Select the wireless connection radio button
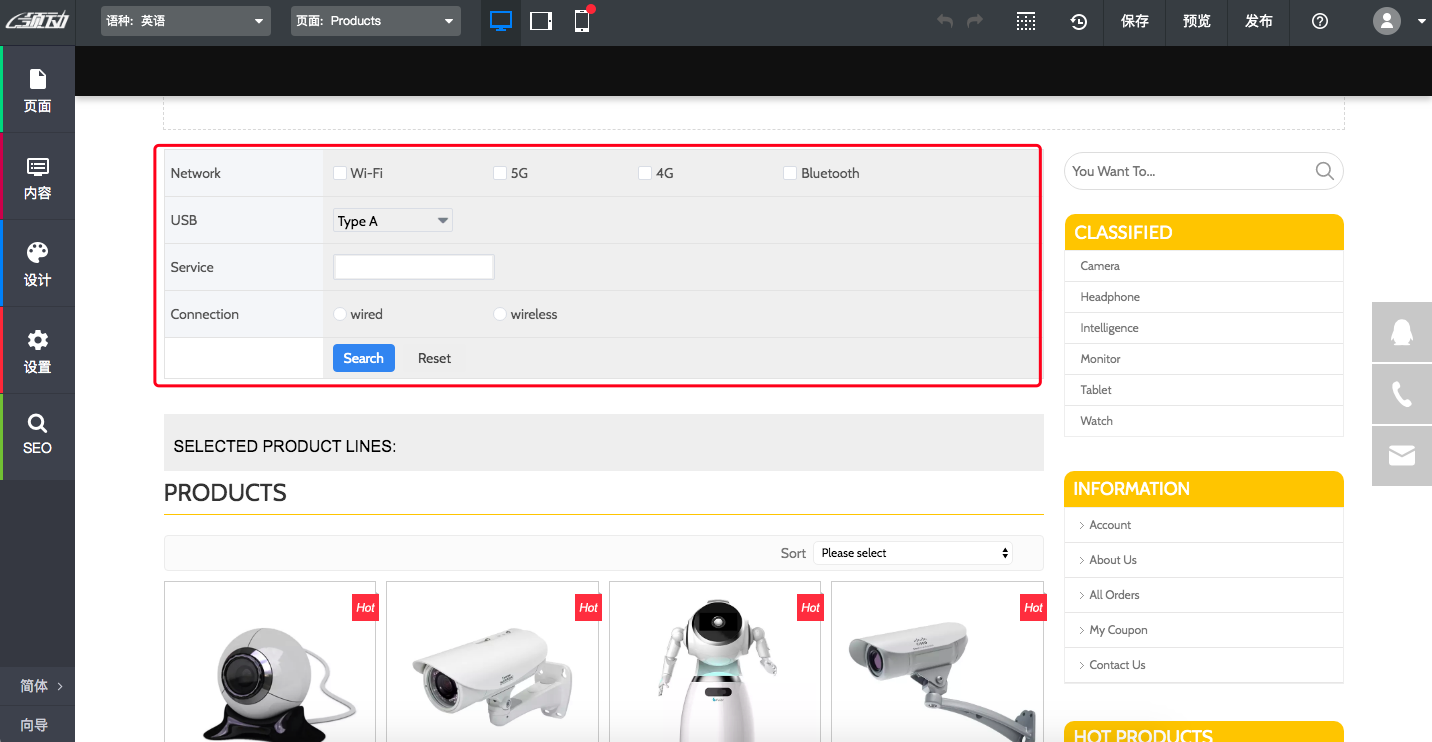Screen dimensions: 1432x742 [500, 314]
